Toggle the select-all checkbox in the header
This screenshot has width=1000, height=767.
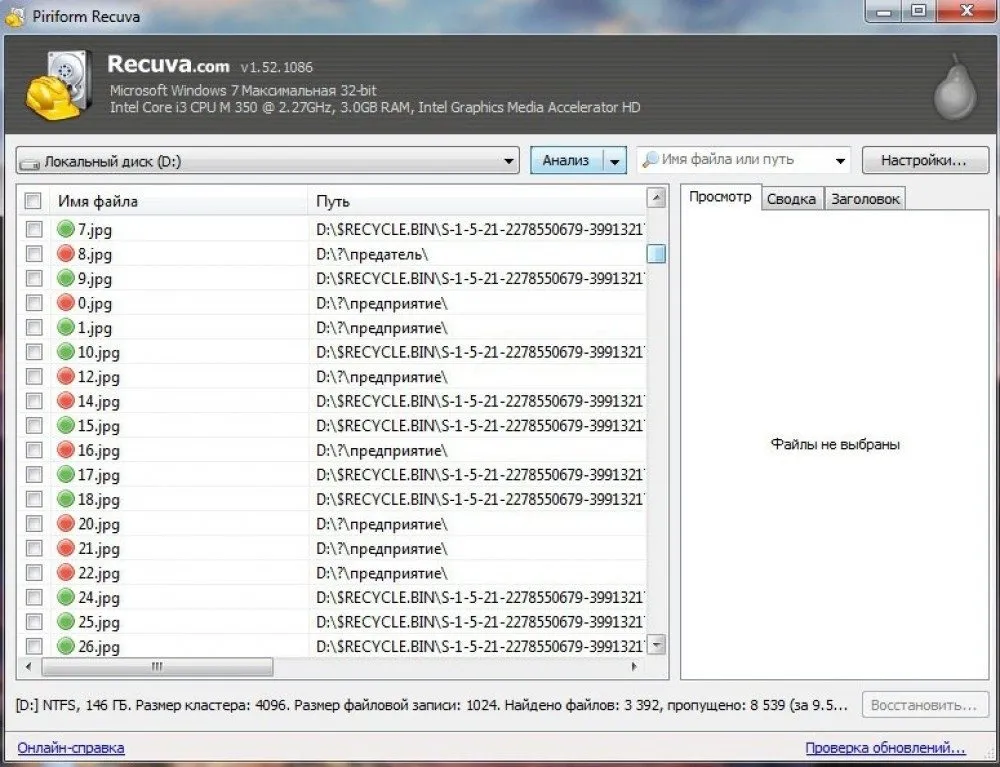(33, 201)
